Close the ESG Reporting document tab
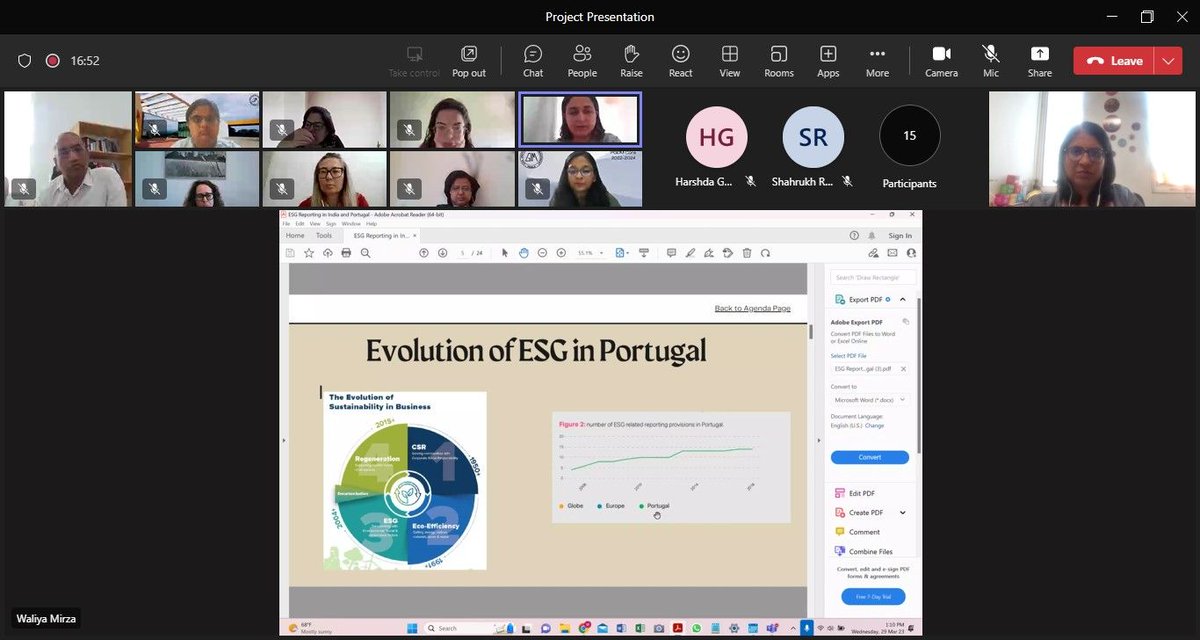The image size is (1200, 640). click(x=415, y=235)
